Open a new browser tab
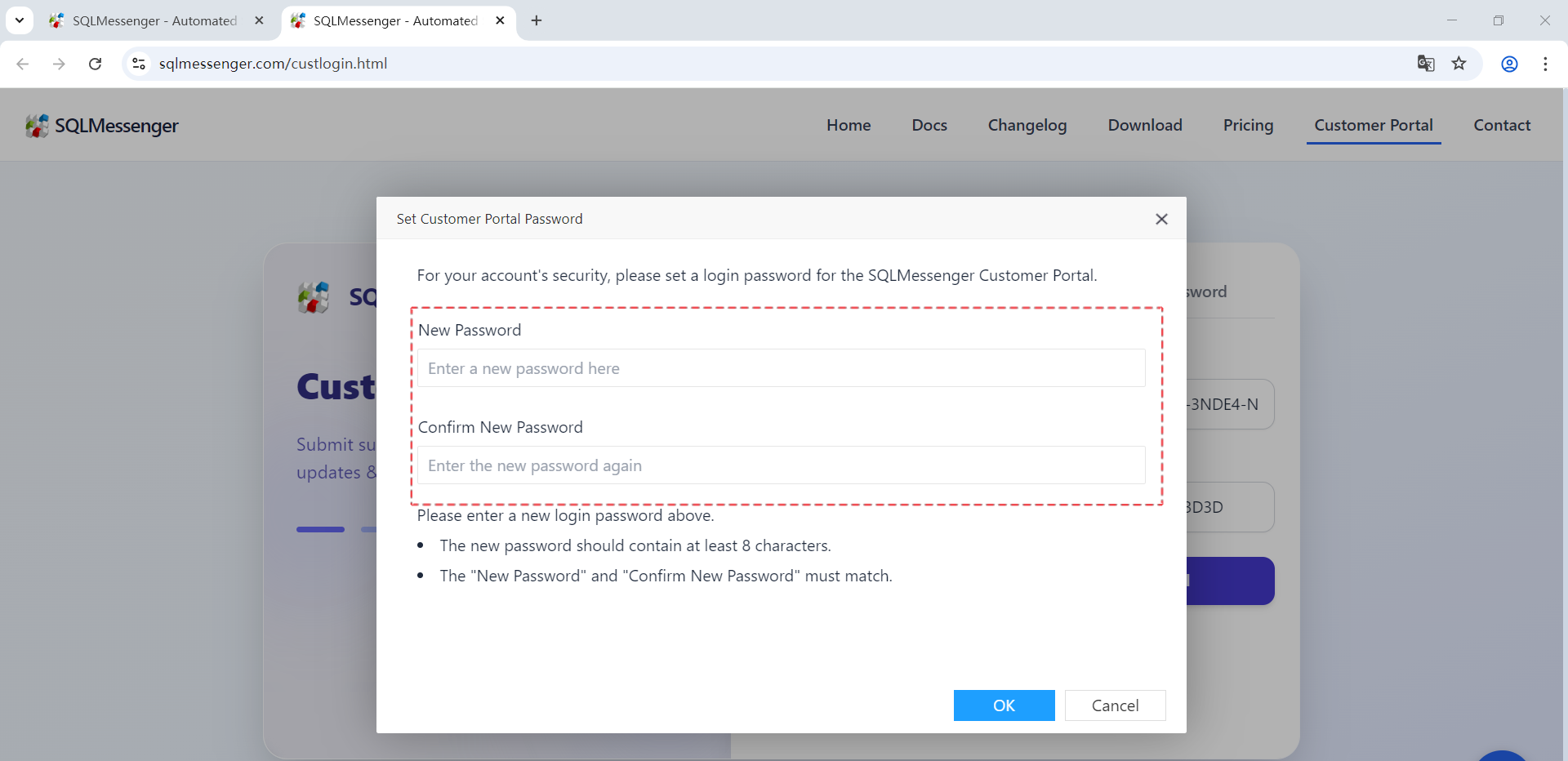Viewport: 1568px width, 761px height. [x=537, y=20]
